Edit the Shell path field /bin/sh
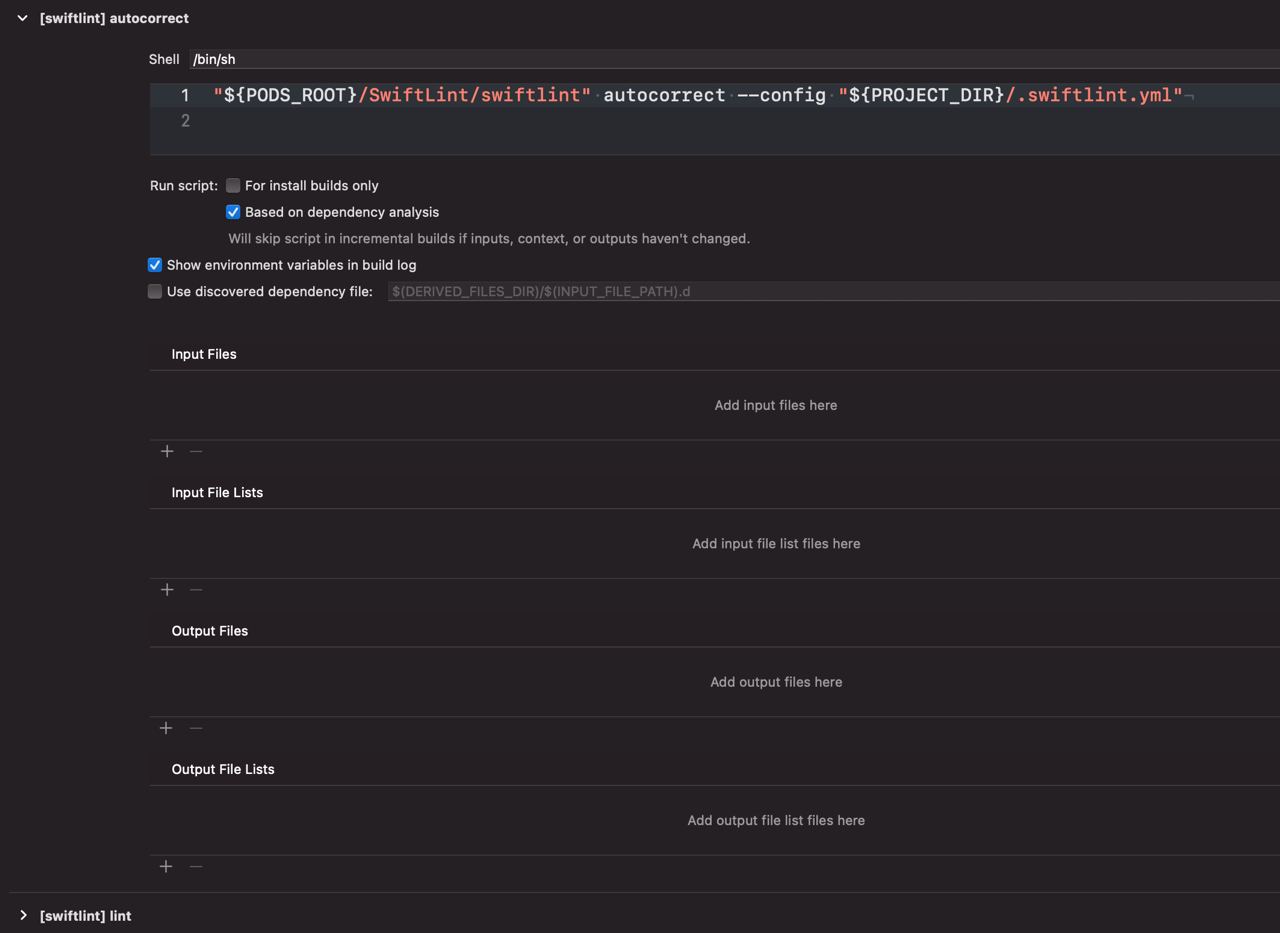 (x=734, y=59)
